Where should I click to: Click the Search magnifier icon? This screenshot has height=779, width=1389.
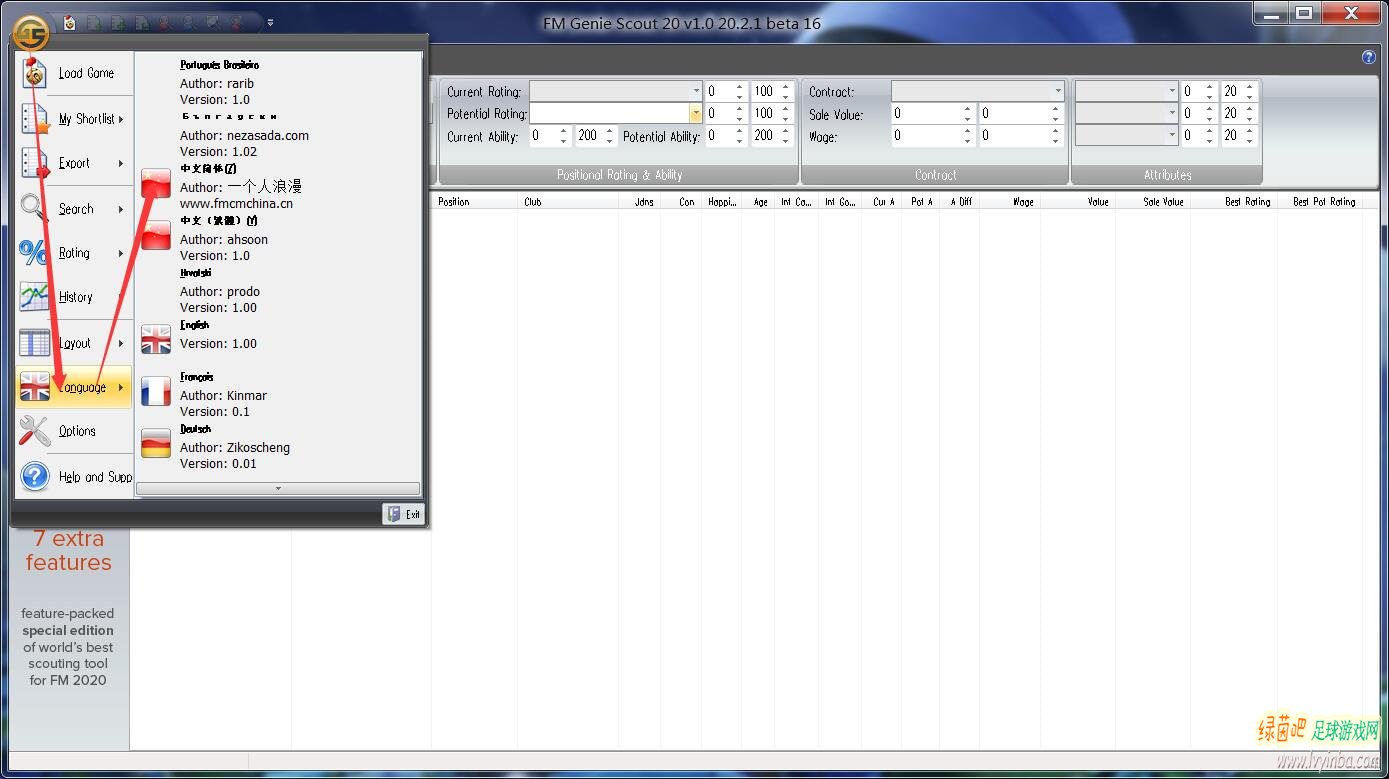click(34, 208)
